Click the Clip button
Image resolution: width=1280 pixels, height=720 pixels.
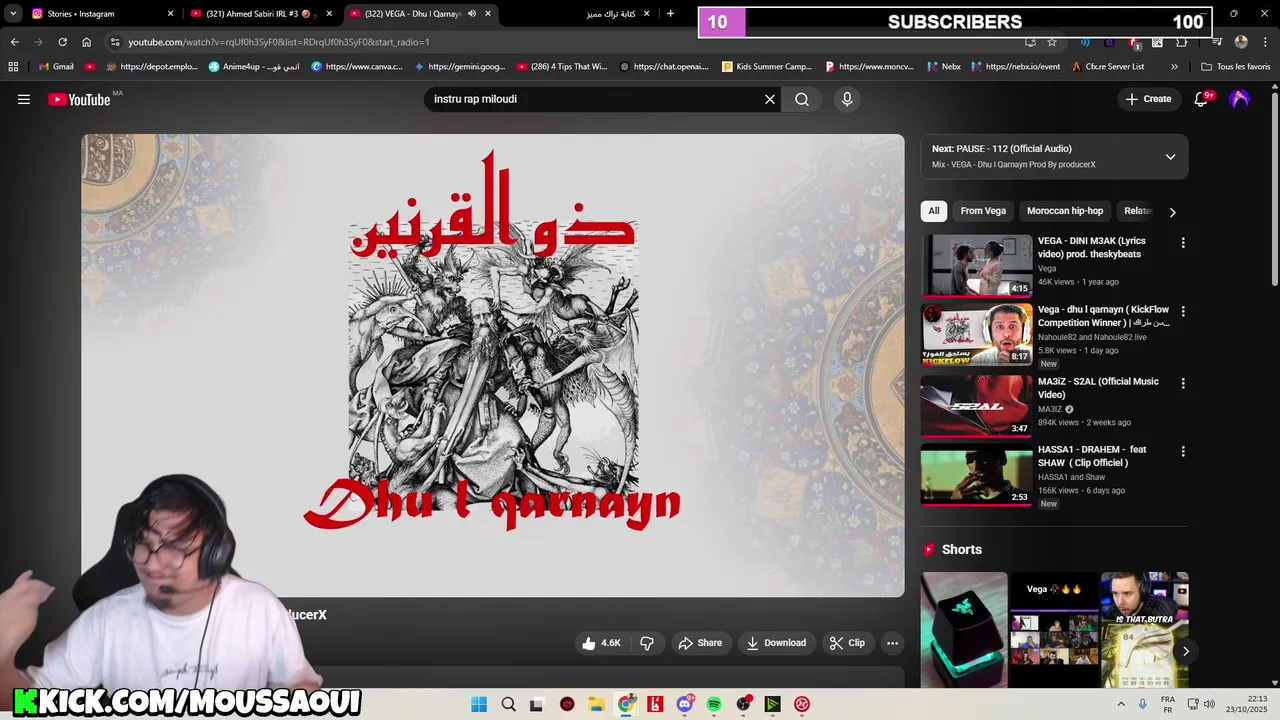point(847,643)
